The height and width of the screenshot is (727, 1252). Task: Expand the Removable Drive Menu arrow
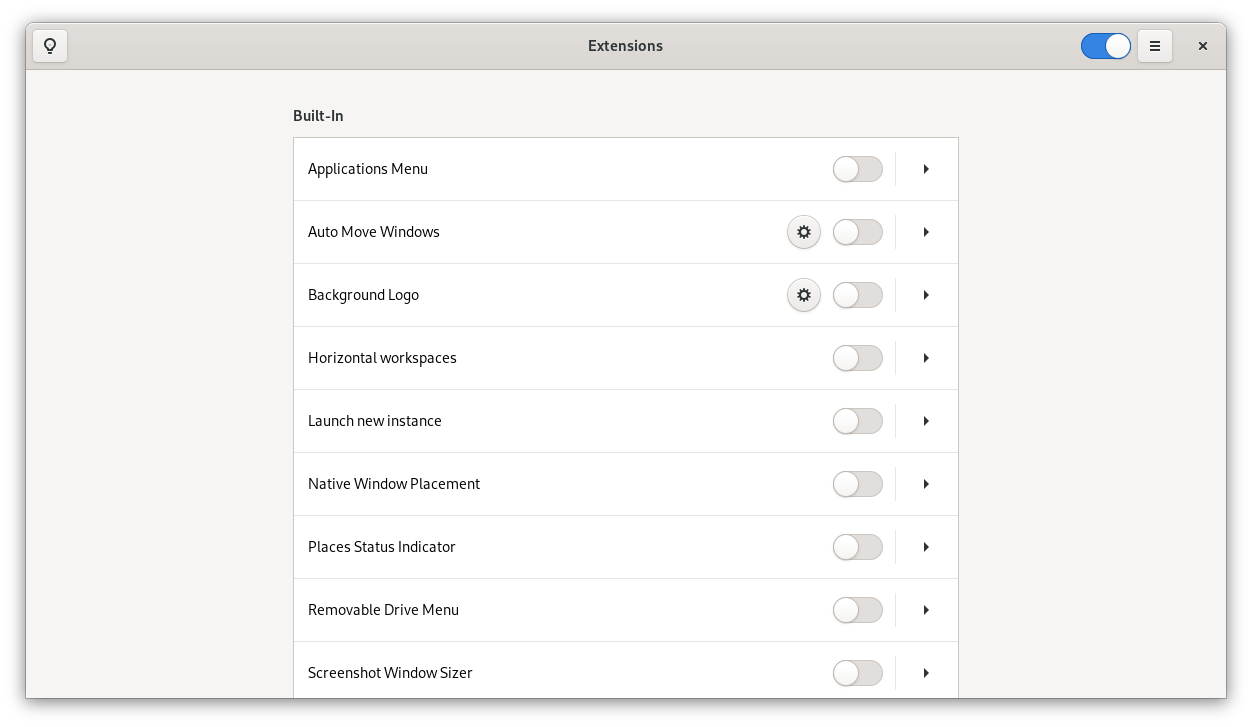(927, 610)
